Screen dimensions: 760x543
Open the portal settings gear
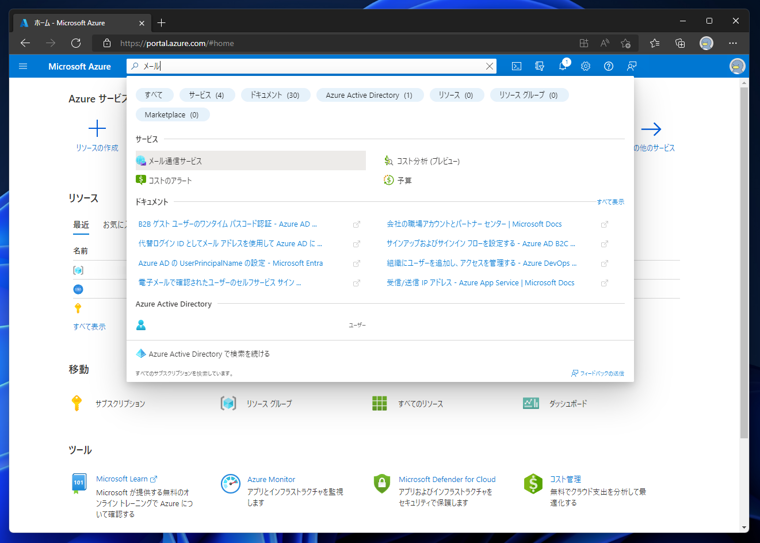pos(586,66)
